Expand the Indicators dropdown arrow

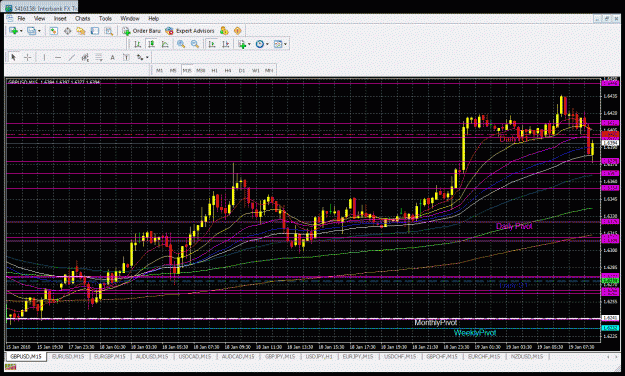click(249, 44)
